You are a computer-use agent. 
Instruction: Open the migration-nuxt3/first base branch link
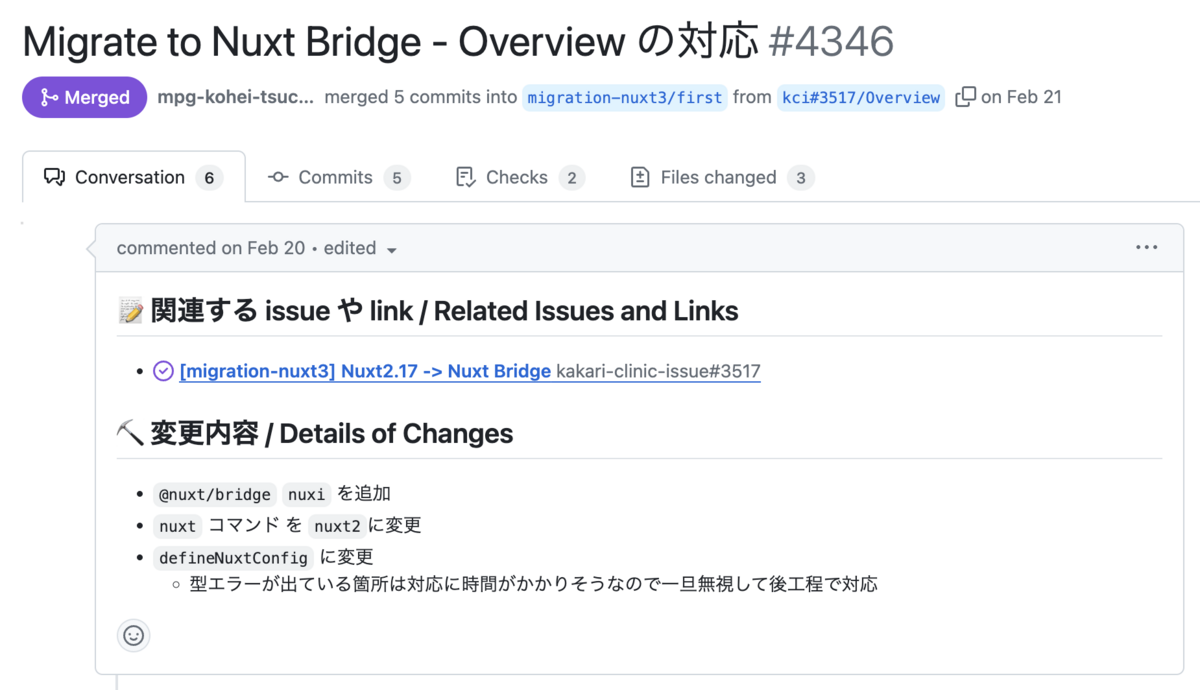[x=625, y=98]
